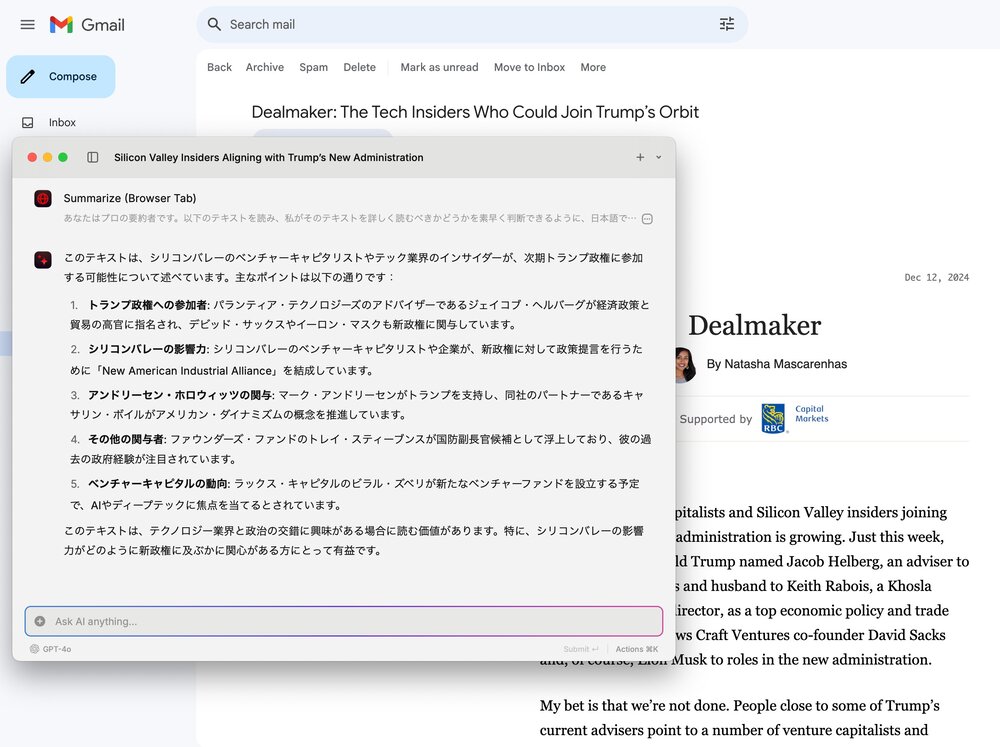Open the GPT-4o model selector
This screenshot has height=747, width=1000.
tap(50, 649)
